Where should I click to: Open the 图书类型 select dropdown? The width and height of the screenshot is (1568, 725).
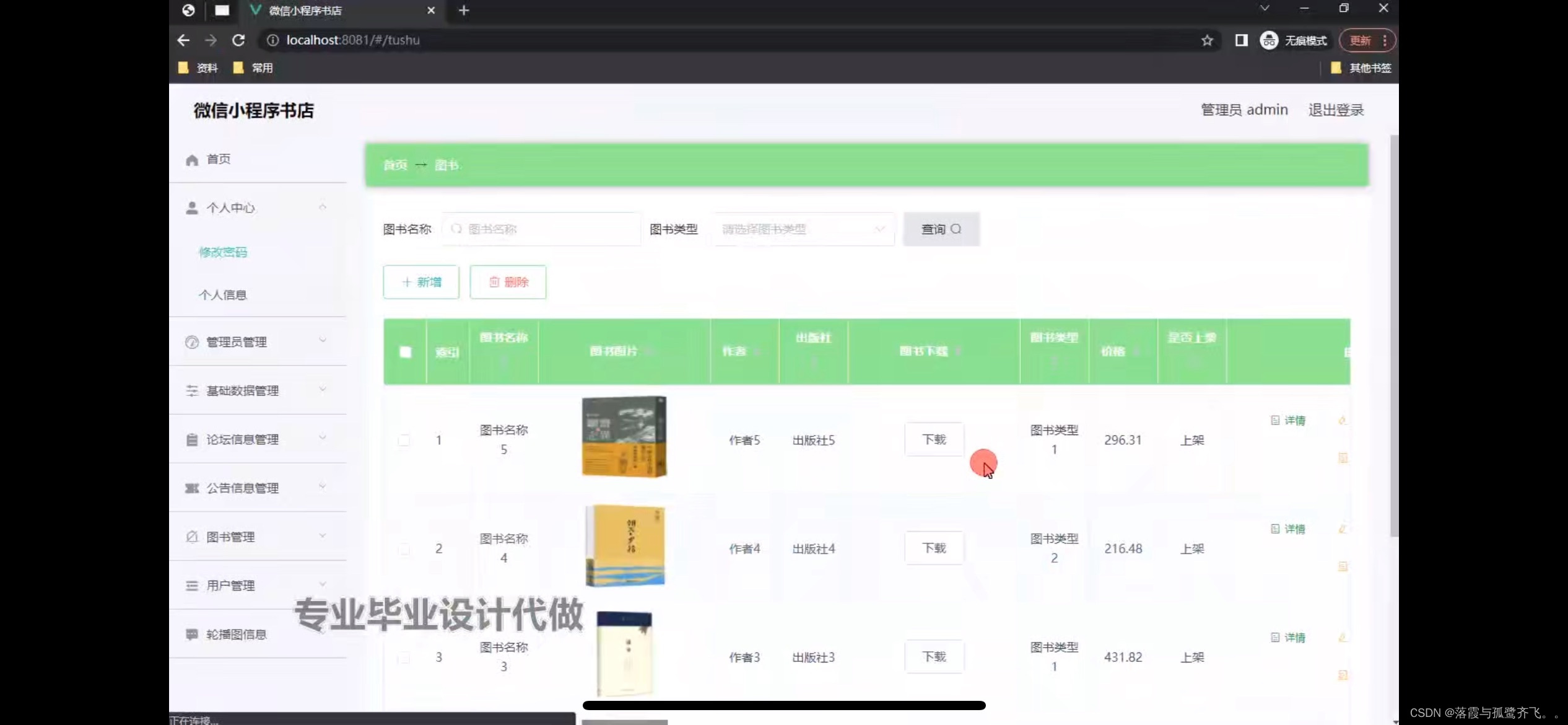(803, 229)
